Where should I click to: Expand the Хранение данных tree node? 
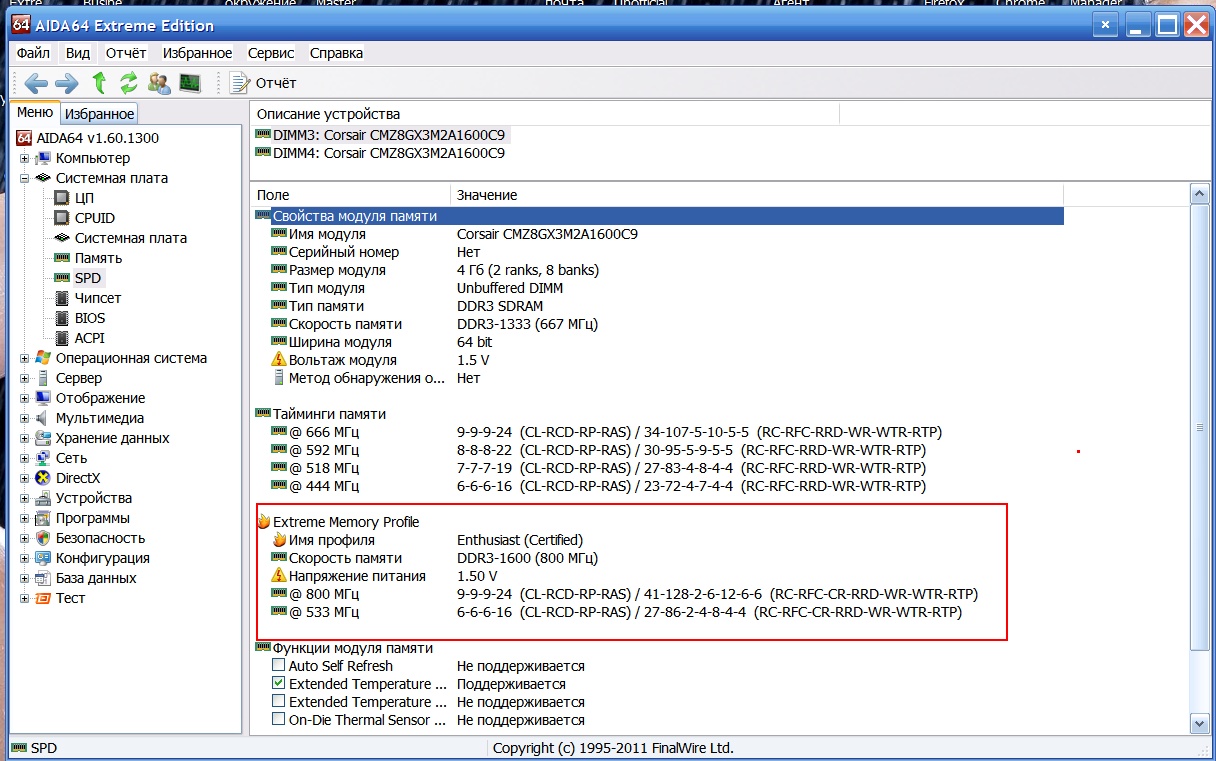(25, 438)
